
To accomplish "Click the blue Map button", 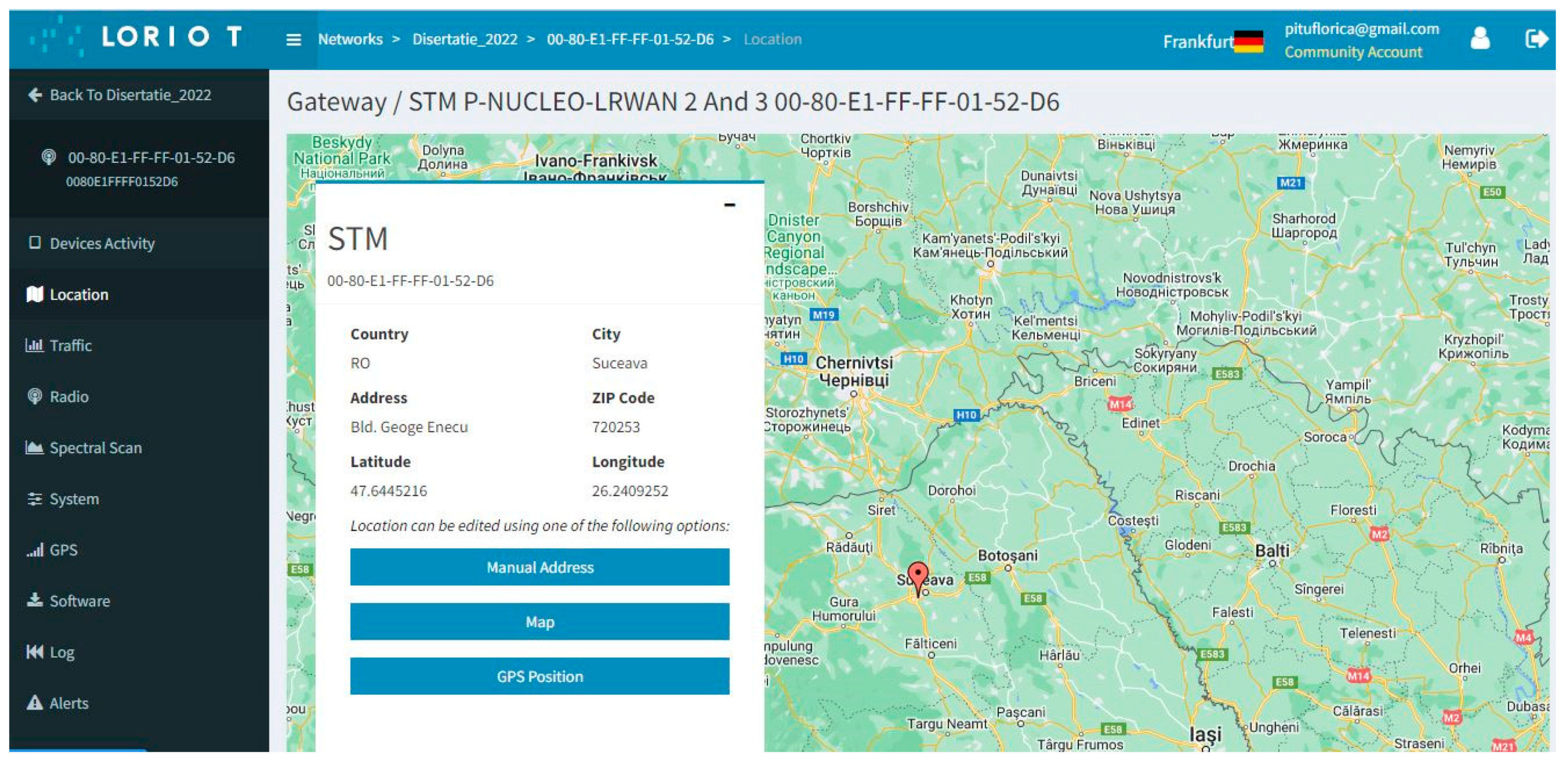I will coord(539,621).
